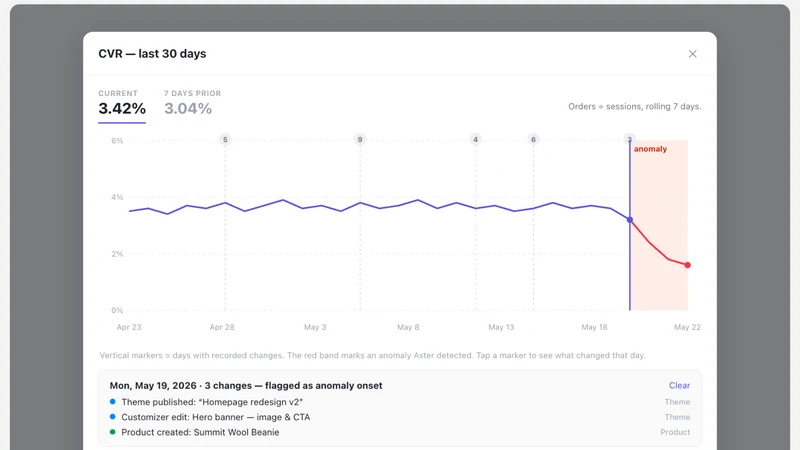The width and height of the screenshot is (800, 450).
Task: Open the change marker labeled 6
Action: [533, 139]
